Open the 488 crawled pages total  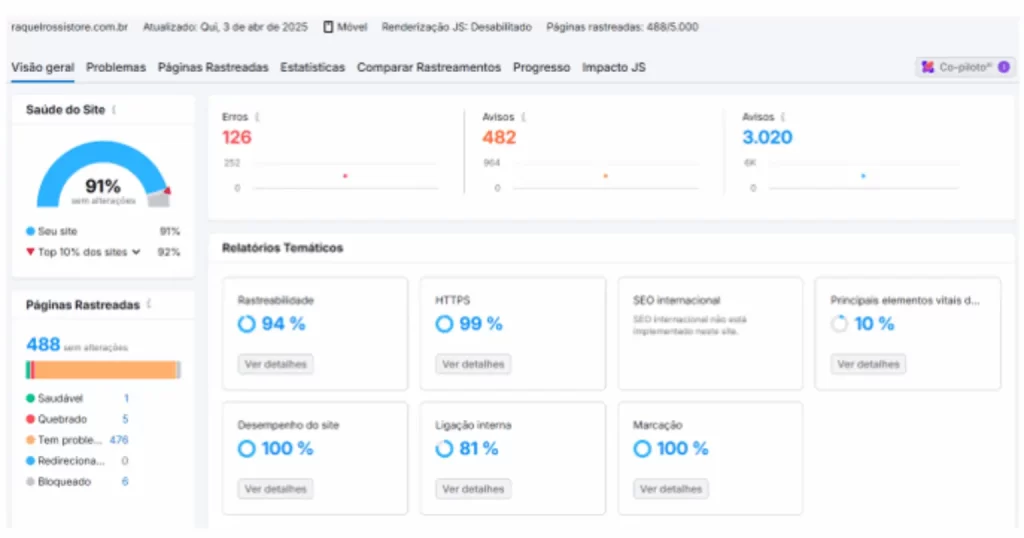tap(43, 344)
